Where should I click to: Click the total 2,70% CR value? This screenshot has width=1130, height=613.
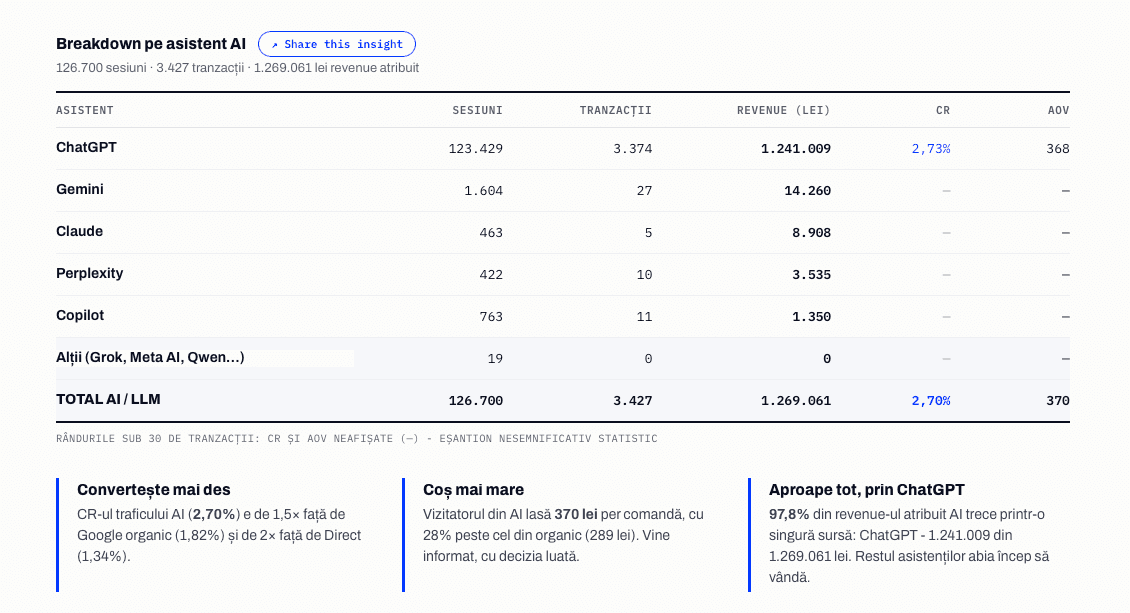click(931, 401)
